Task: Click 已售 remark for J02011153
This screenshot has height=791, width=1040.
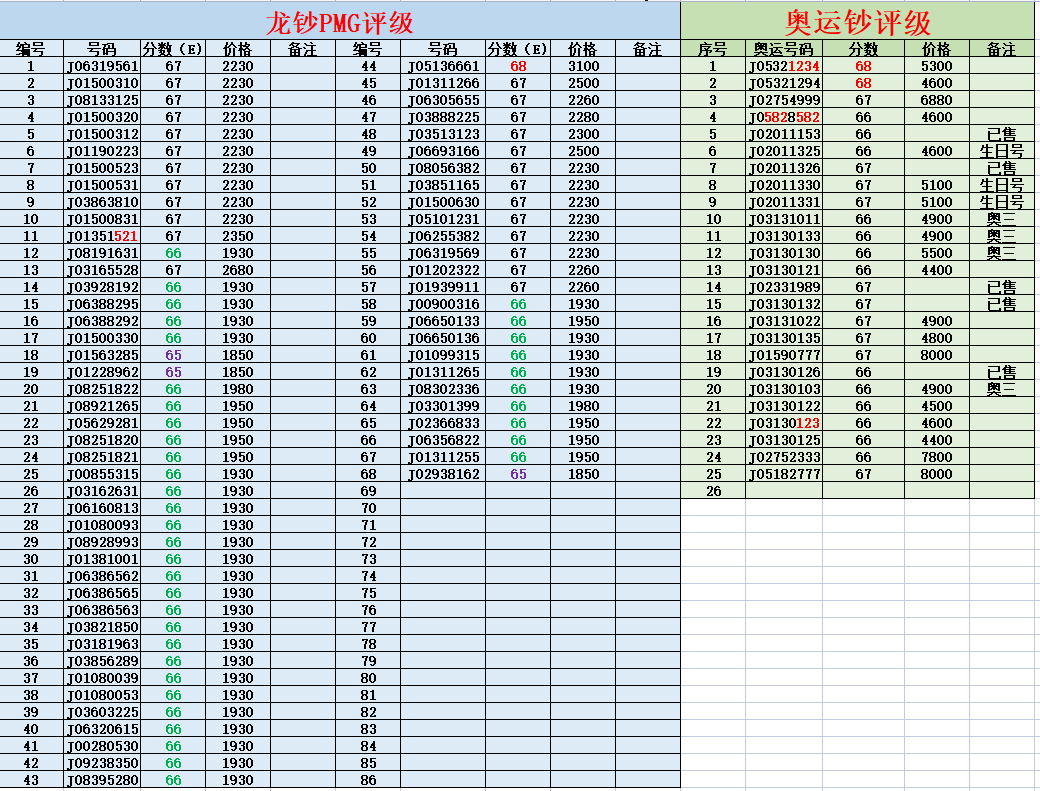Action: pos(1002,134)
